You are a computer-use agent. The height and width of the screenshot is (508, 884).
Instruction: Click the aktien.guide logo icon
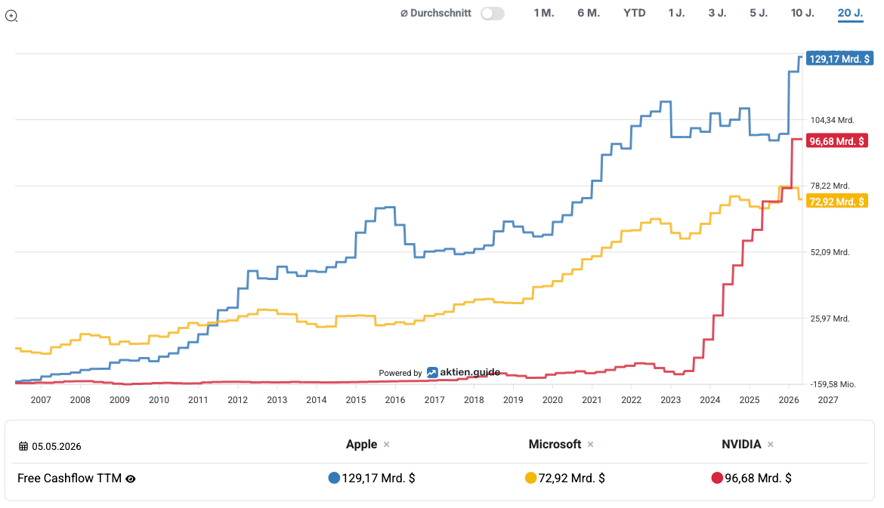coord(432,373)
